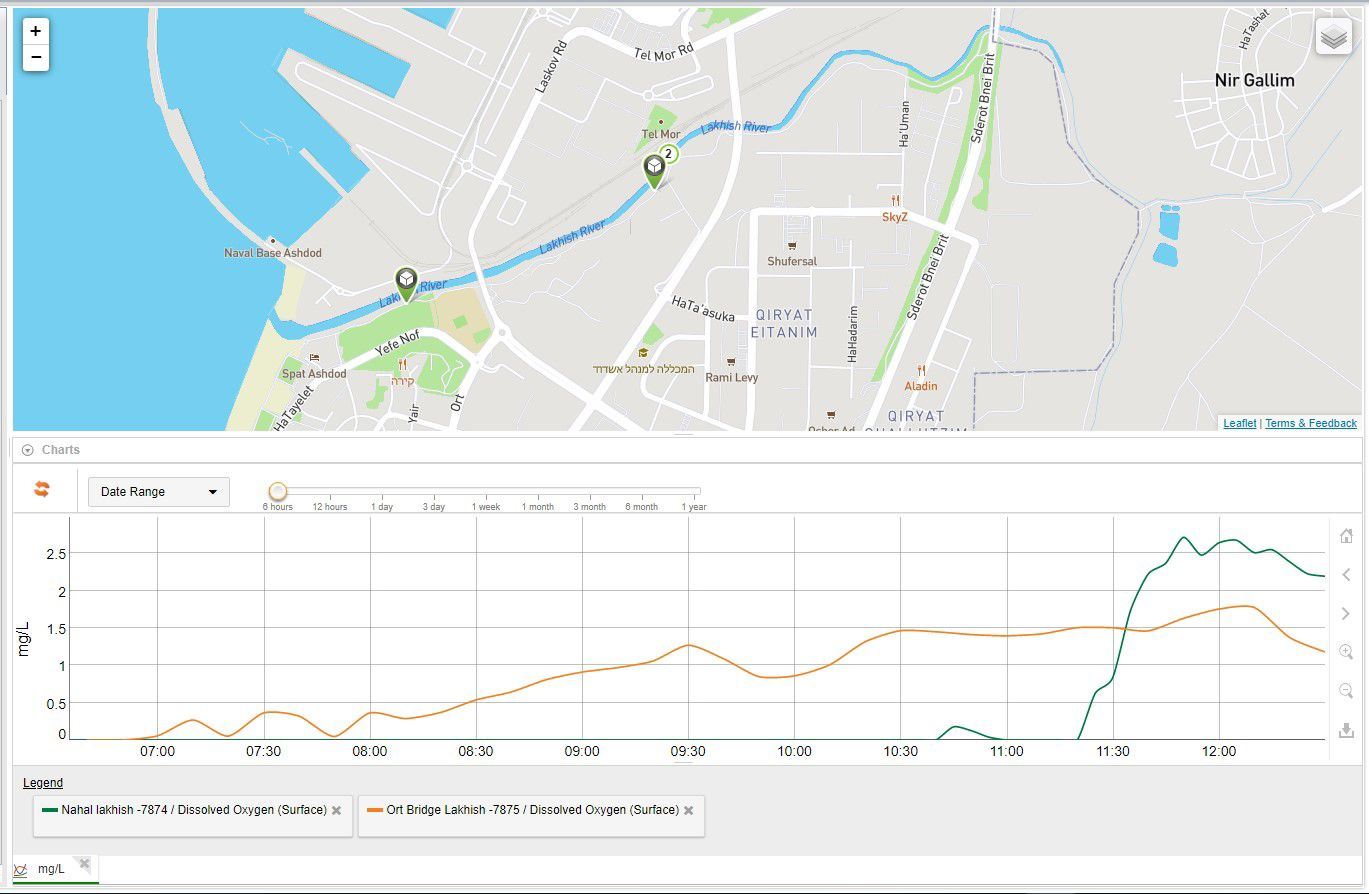Viewport: 1369px width, 894px height.
Task: Remove Ort Bridge Lakhish -7875 series from legend
Action: (689, 810)
